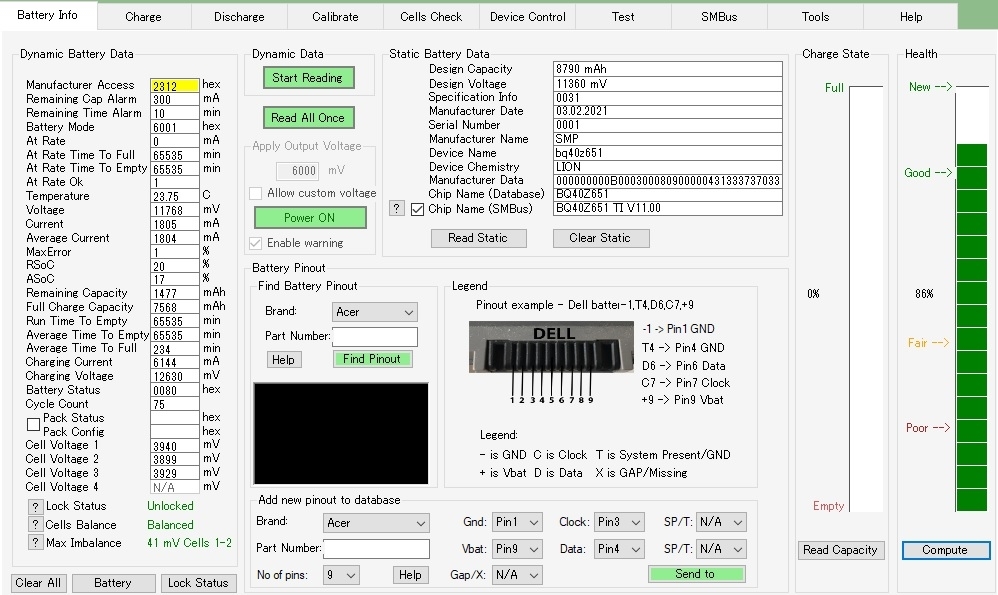This screenshot has height=595, width=998.
Task: Check Allow custom voltage option
Action: pos(256,193)
